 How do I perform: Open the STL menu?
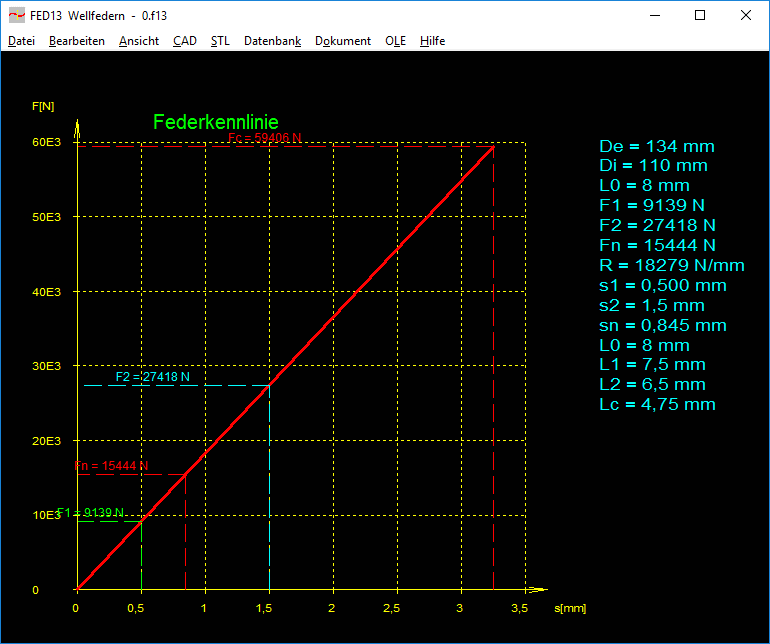point(220,41)
